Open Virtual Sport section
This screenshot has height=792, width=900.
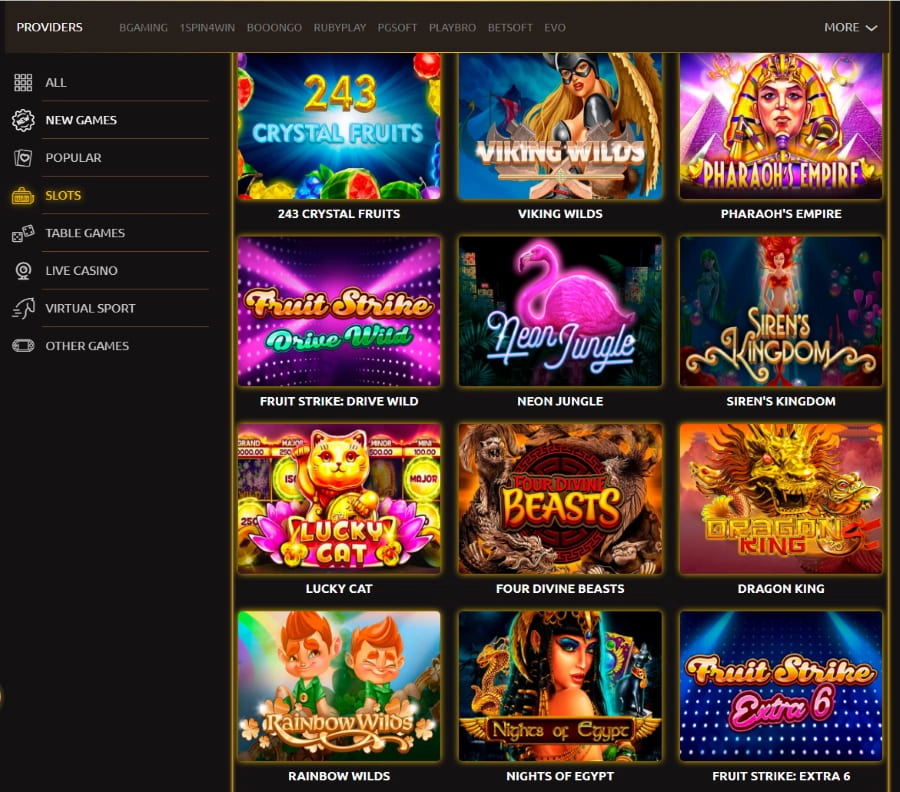90,308
